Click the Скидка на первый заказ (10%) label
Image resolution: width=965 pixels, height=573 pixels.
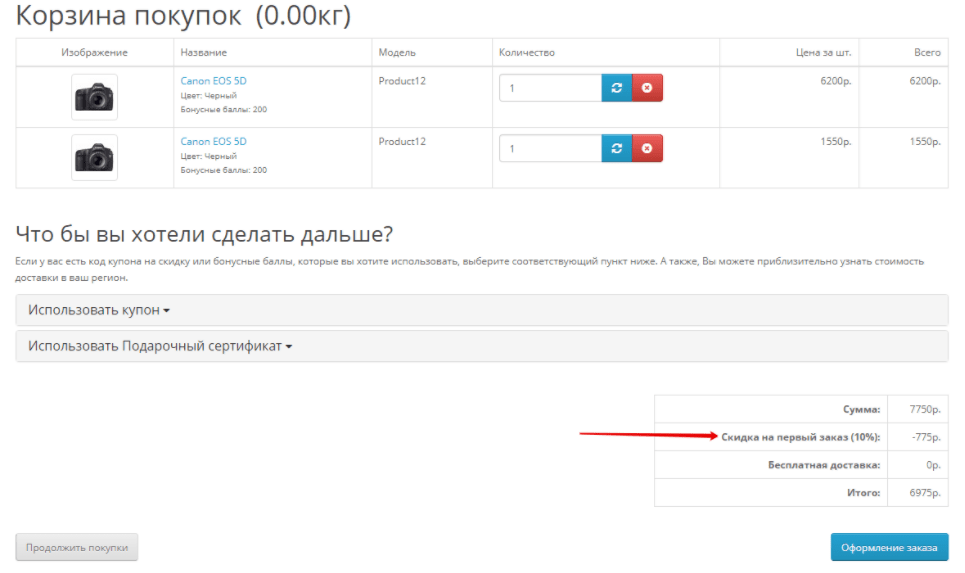(x=801, y=437)
